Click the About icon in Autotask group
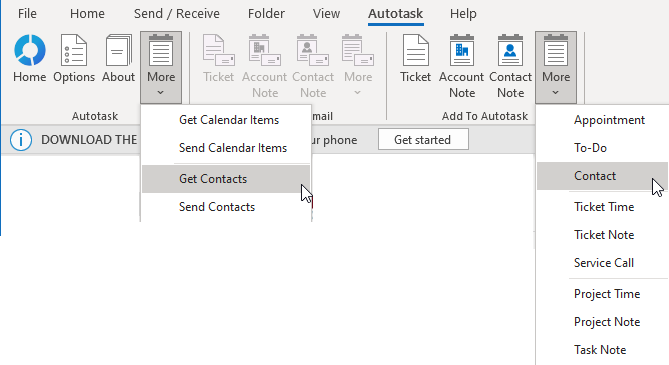Image resolution: width=669 pixels, height=365 pixels. (118, 50)
